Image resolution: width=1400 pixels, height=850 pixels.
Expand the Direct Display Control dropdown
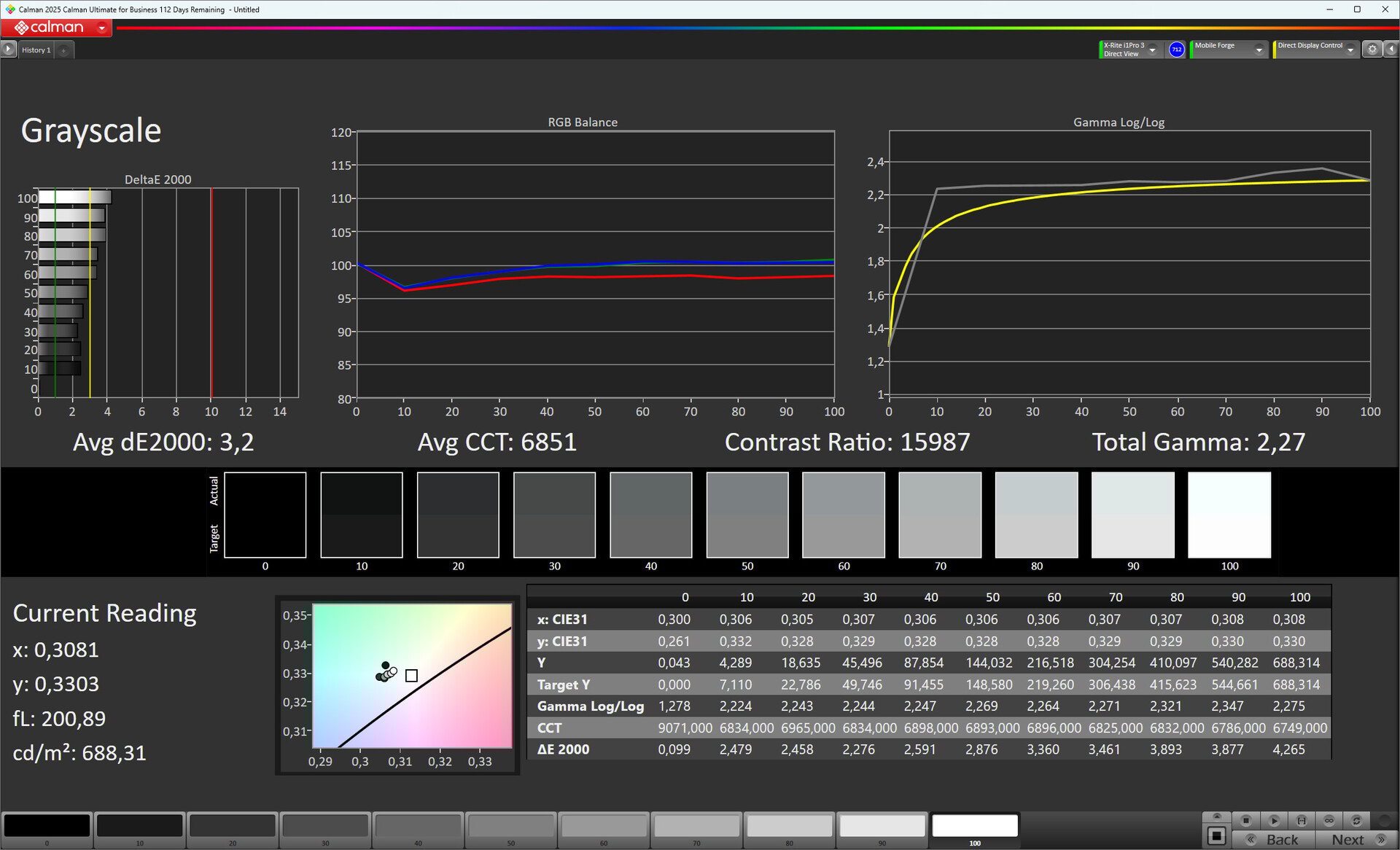click(1350, 50)
